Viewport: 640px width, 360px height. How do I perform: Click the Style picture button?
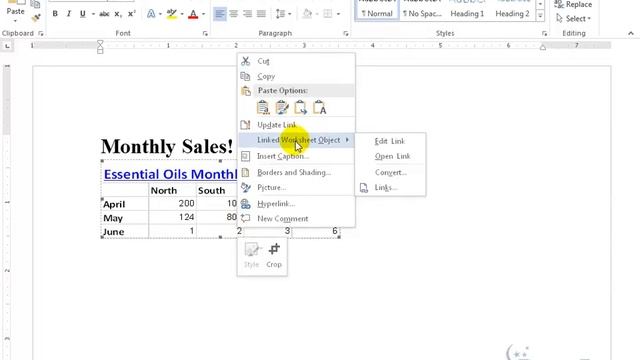coord(251,256)
